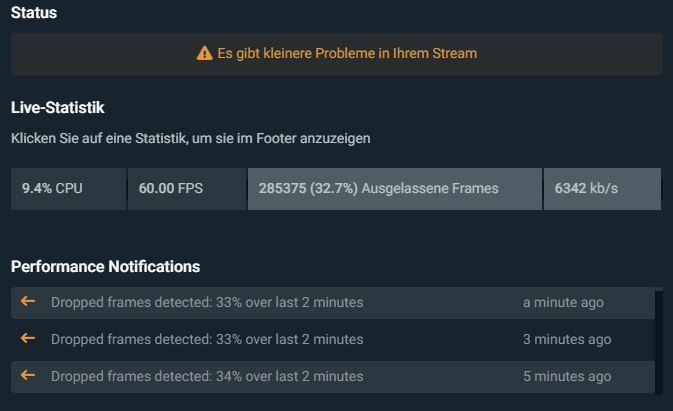Click the Performance Notifications heading
The width and height of the screenshot is (673, 411).
pyautogui.click(x=106, y=266)
